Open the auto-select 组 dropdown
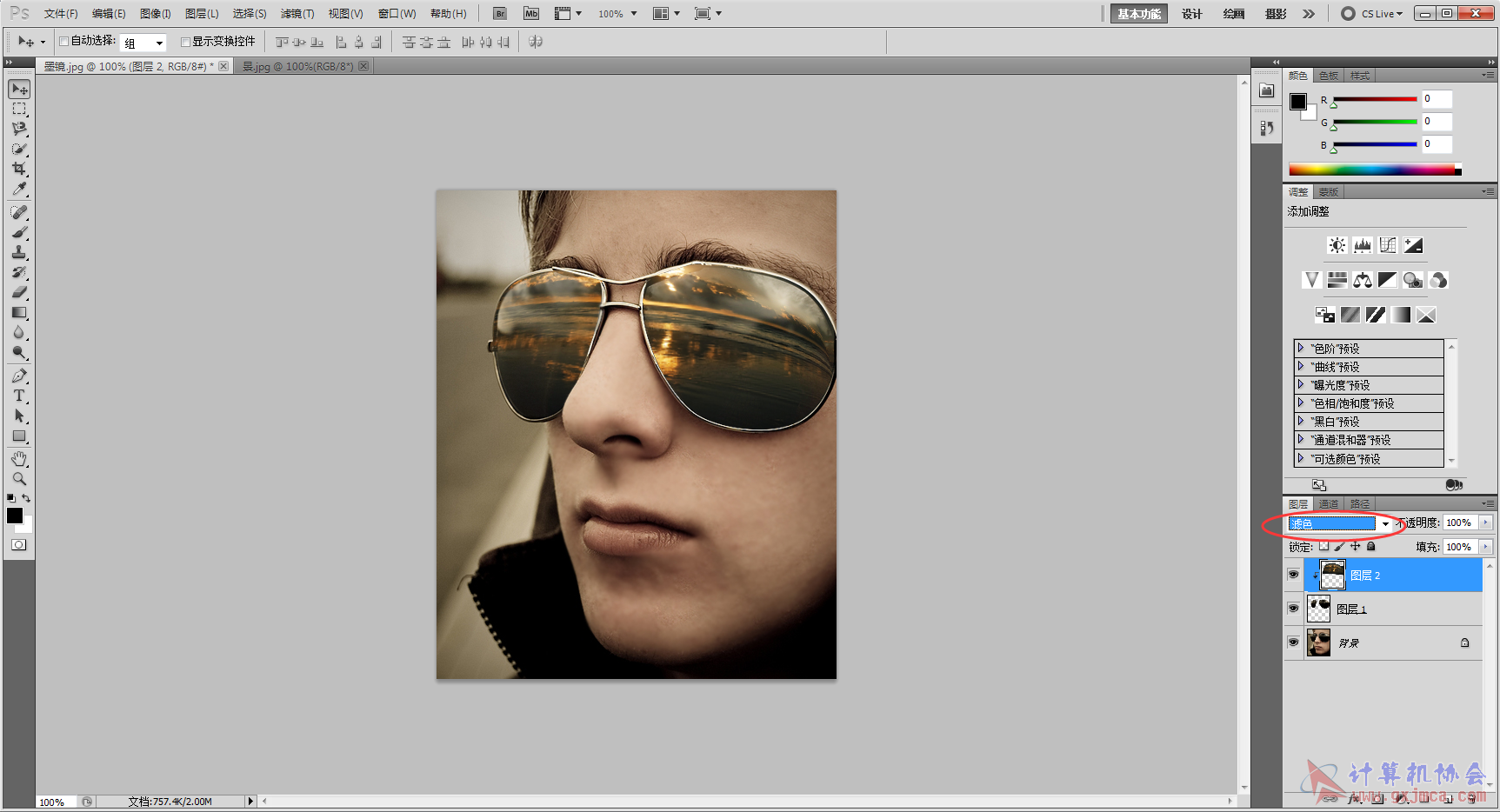The height and width of the screenshot is (812, 1500). coord(143,43)
